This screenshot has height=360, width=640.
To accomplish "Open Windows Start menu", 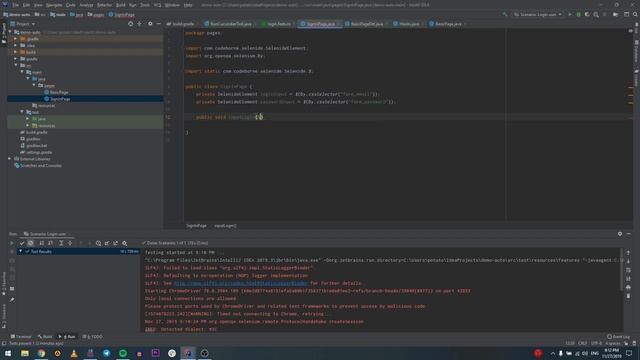I will click(8, 353).
